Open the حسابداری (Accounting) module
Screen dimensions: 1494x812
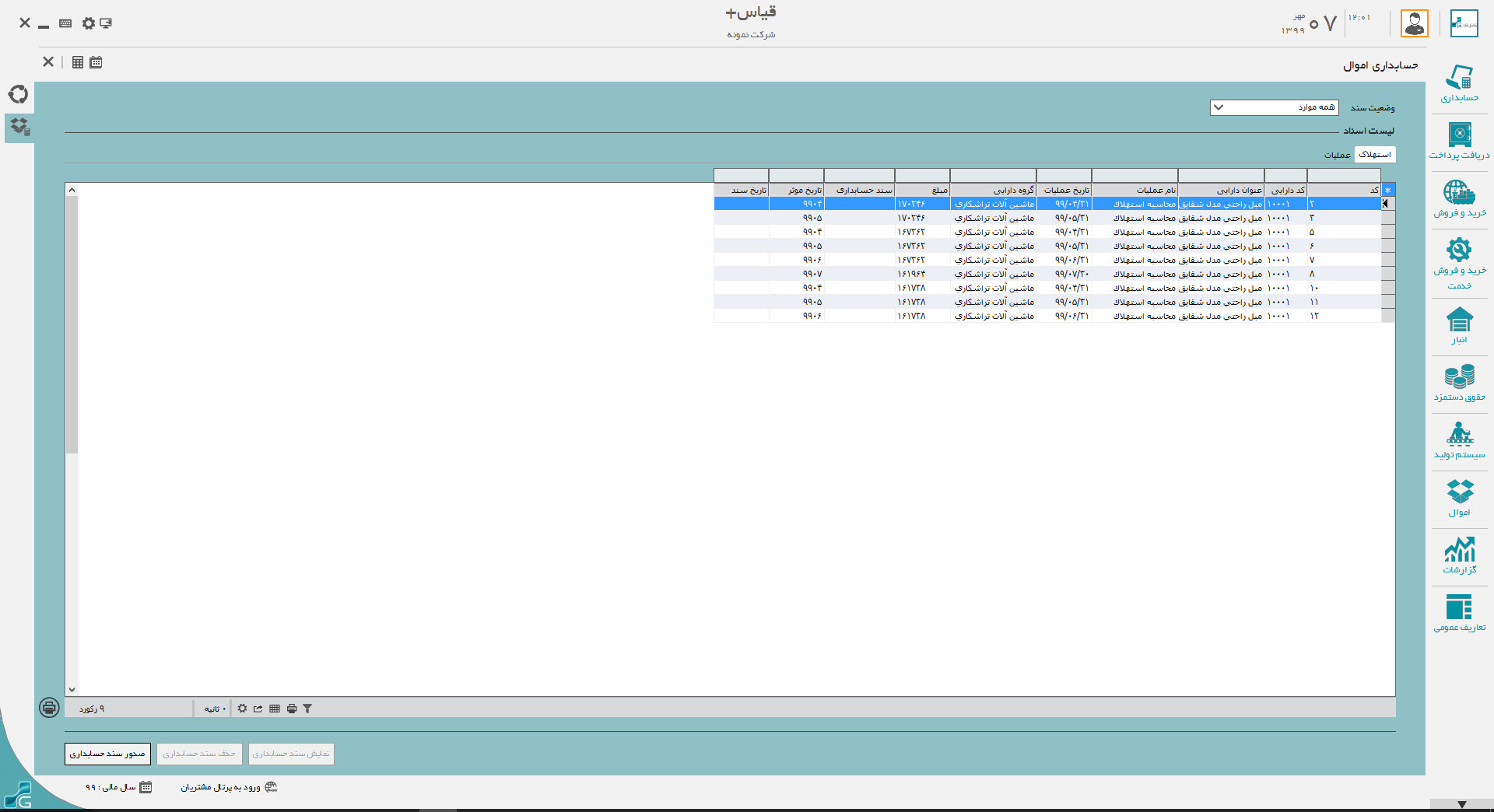1459,84
